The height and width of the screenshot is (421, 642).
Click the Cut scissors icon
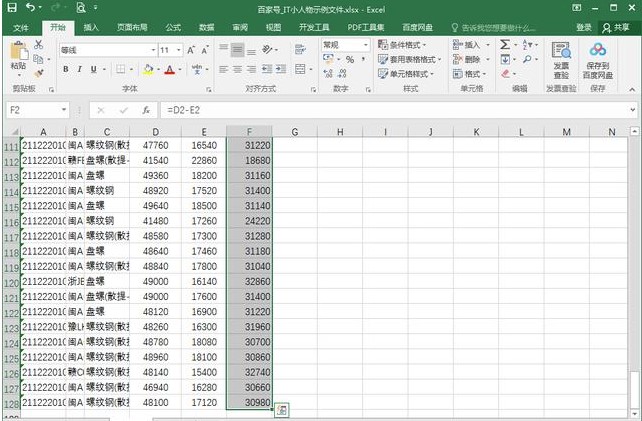pyautogui.click(x=39, y=45)
